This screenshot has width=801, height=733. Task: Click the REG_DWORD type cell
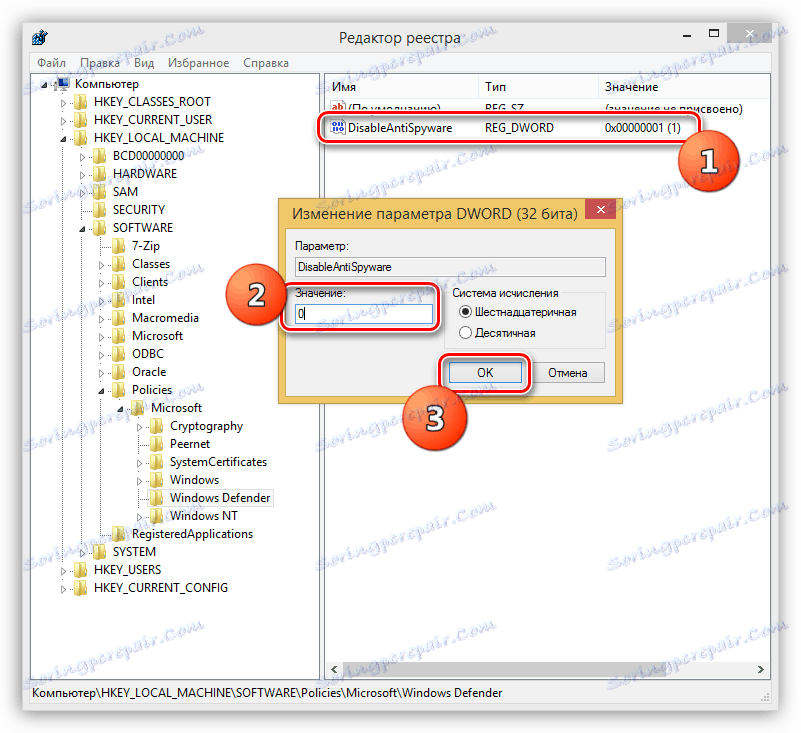[519, 128]
